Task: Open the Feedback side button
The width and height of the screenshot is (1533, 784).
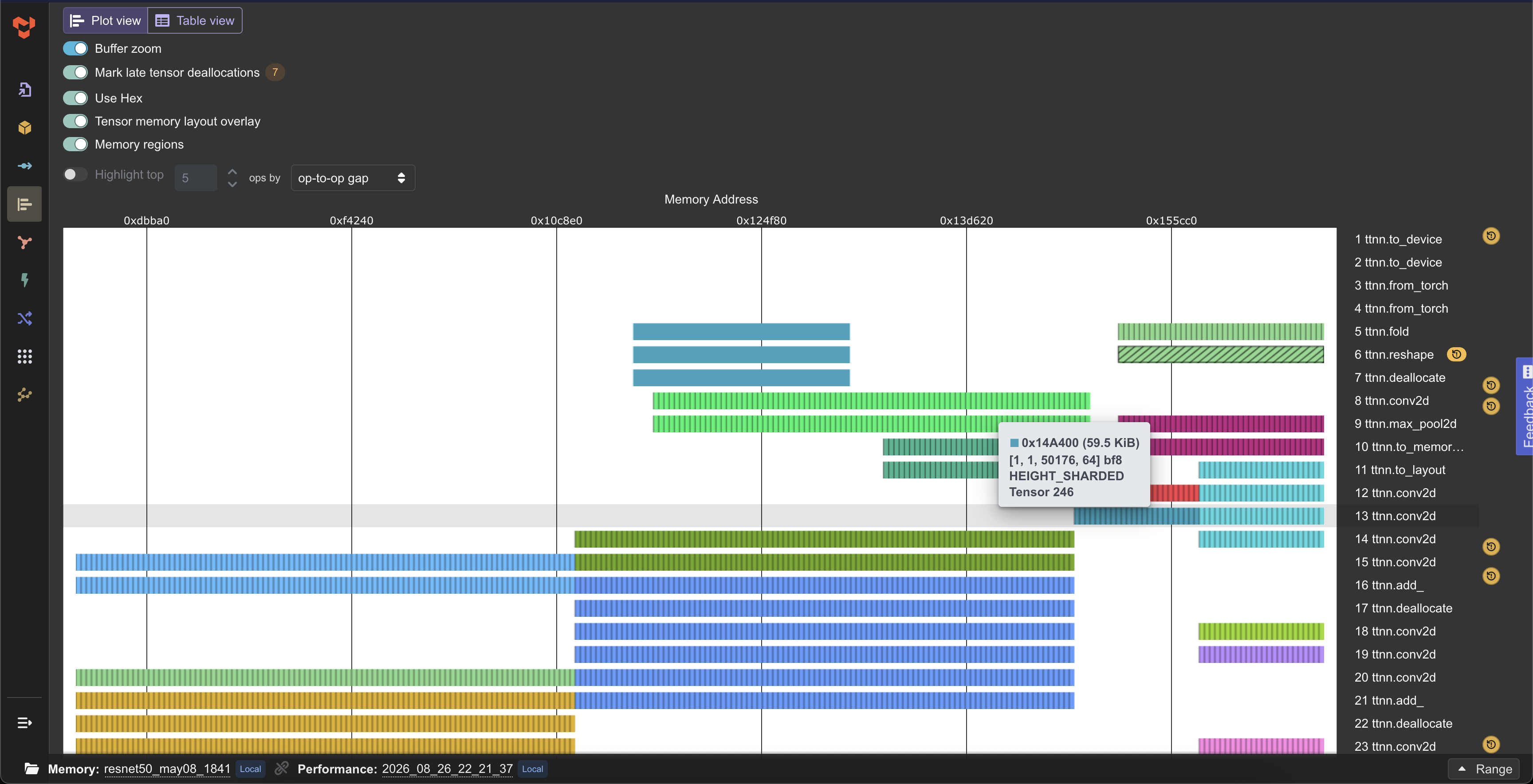Action: [x=1525, y=406]
